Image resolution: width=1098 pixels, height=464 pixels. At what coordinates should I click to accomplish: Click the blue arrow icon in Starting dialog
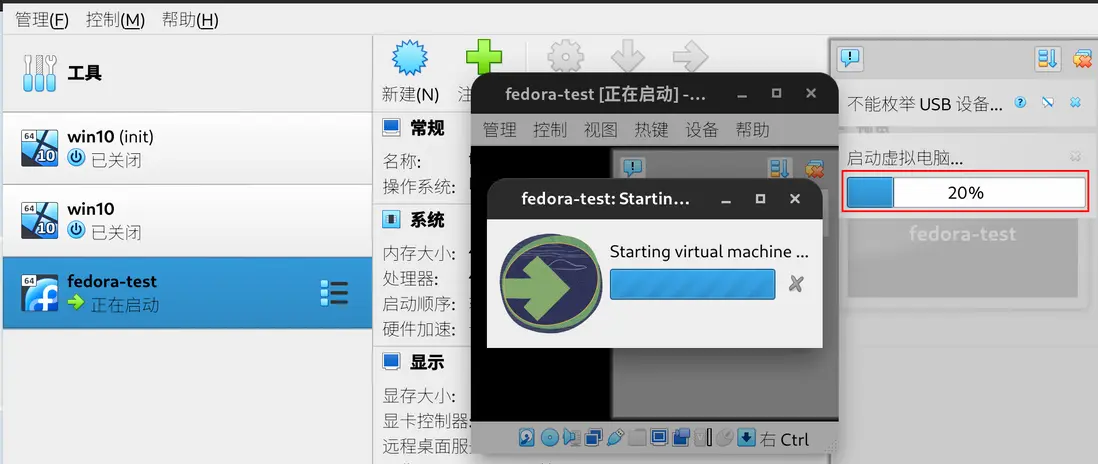pyautogui.click(x=551, y=283)
